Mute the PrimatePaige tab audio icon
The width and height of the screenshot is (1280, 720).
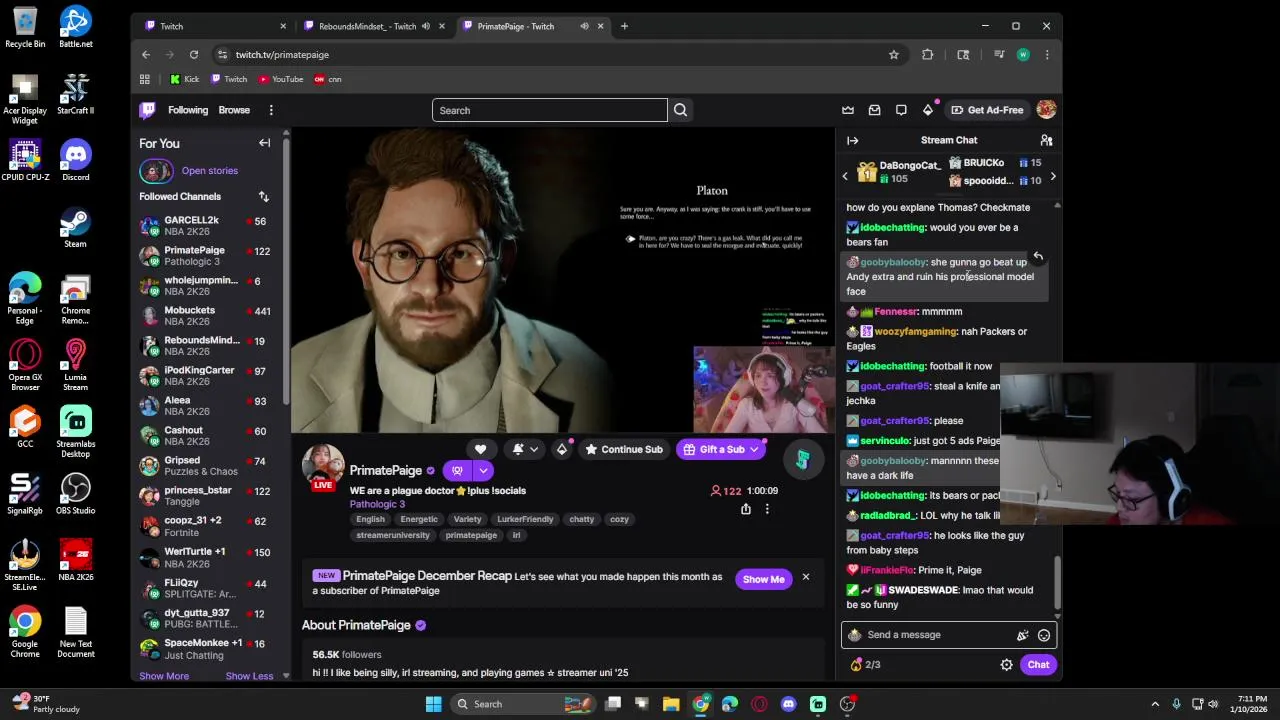pyautogui.click(x=584, y=26)
